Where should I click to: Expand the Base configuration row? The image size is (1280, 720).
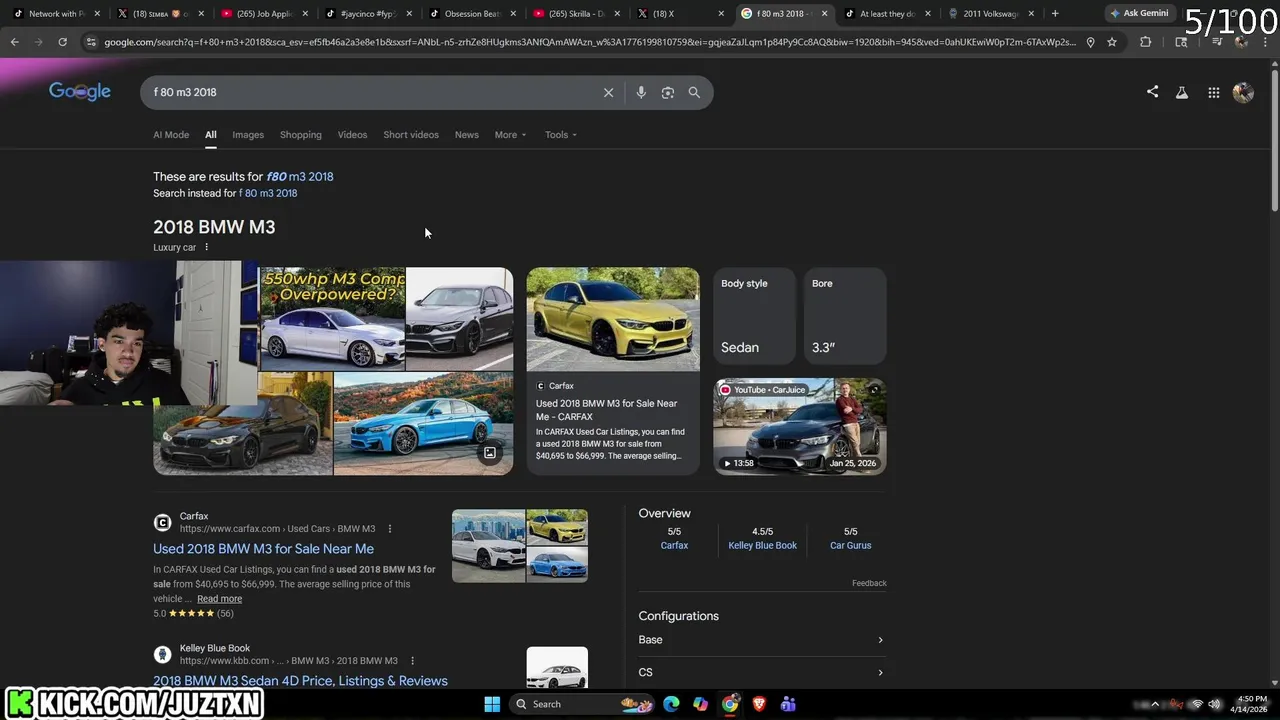coord(762,640)
